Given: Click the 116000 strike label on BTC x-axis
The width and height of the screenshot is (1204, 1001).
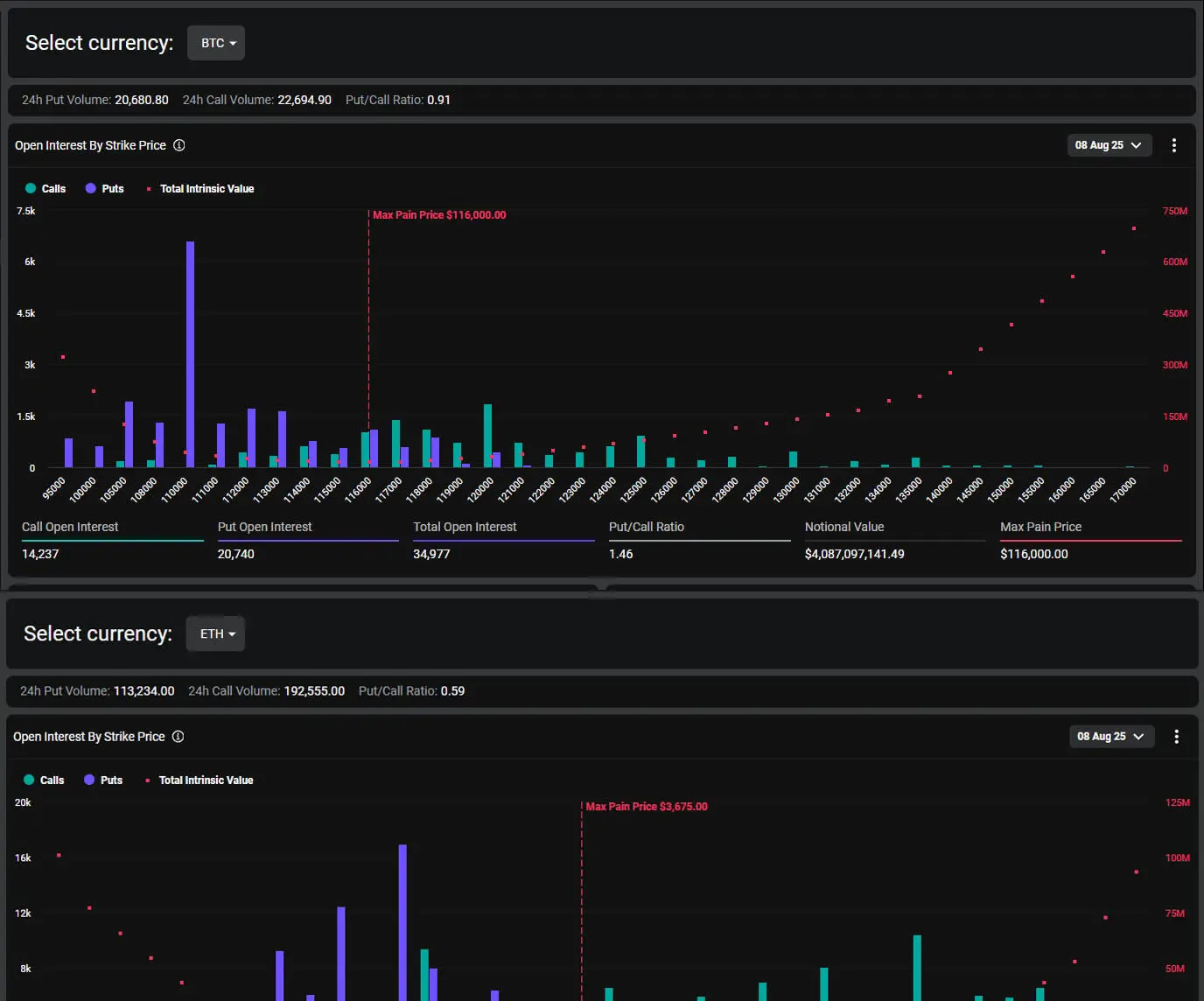Looking at the screenshot, I should pyautogui.click(x=358, y=490).
